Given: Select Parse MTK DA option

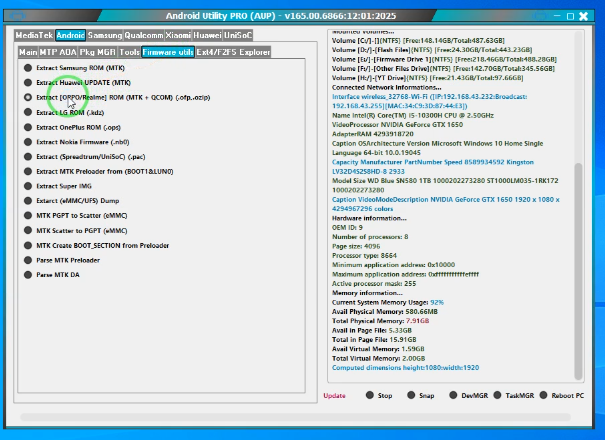Looking at the screenshot, I should pos(52,275).
